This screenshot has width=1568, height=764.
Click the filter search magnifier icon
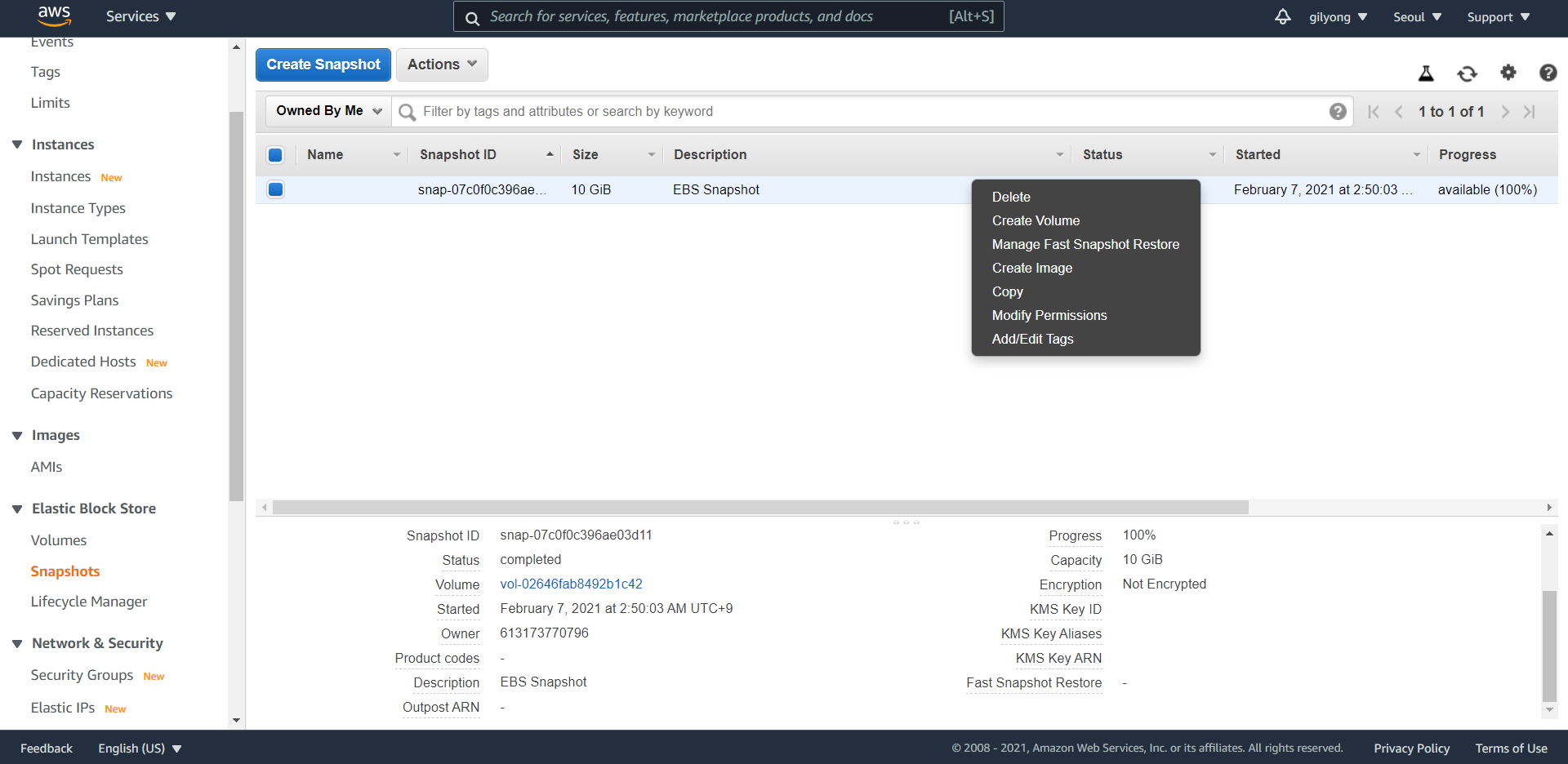(407, 112)
